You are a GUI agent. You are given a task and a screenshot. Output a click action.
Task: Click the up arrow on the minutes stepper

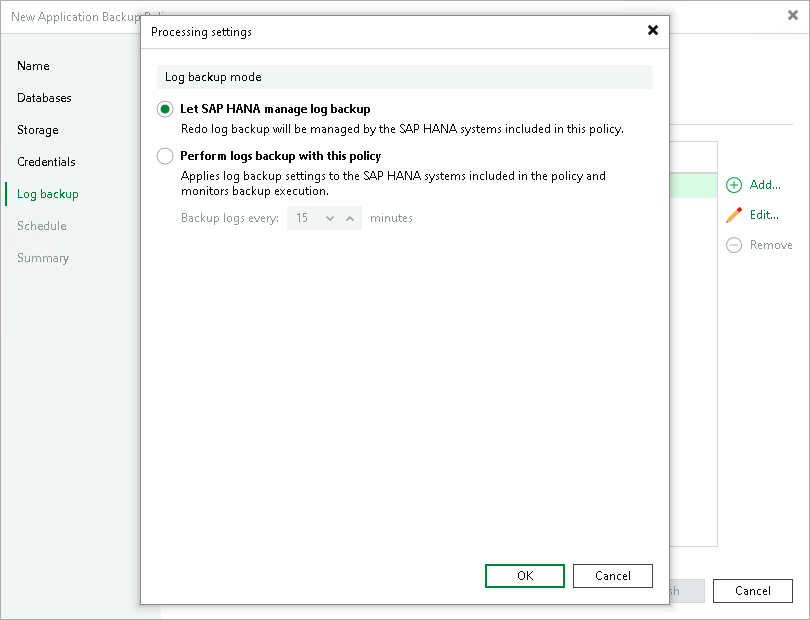(x=350, y=217)
